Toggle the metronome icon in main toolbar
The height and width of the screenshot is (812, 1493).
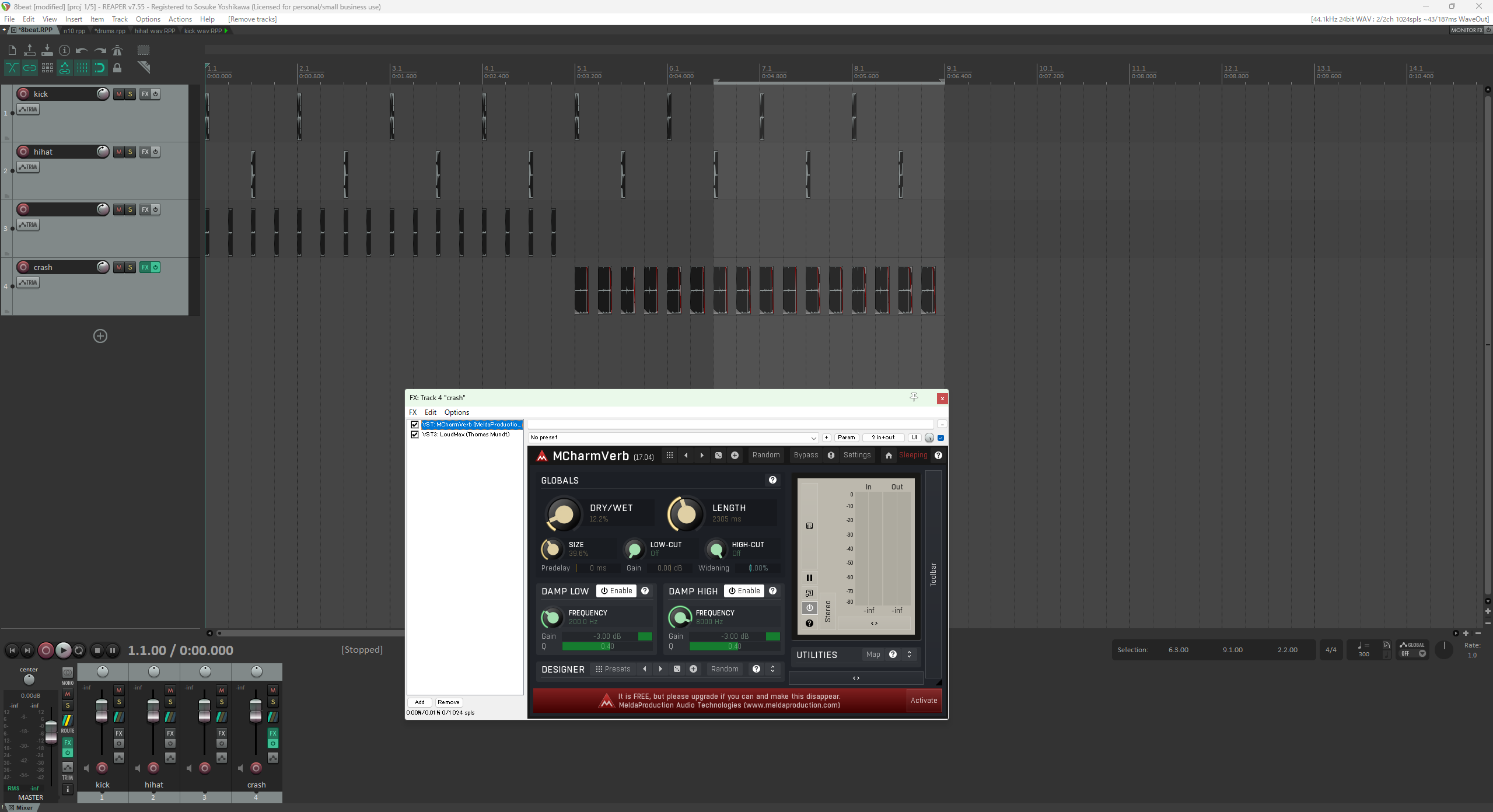tap(117, 50)
